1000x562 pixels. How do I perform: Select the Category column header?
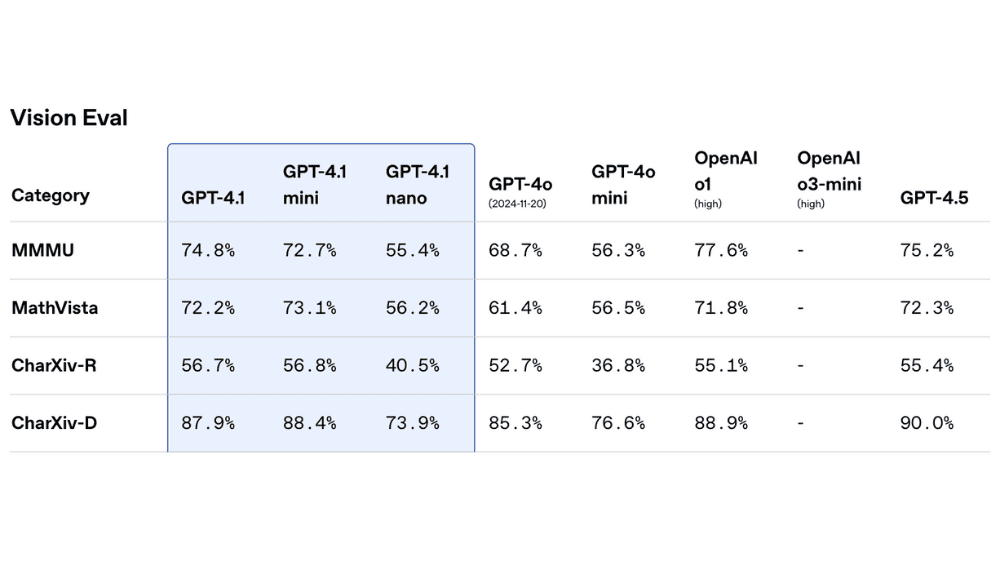click(50, 195)
